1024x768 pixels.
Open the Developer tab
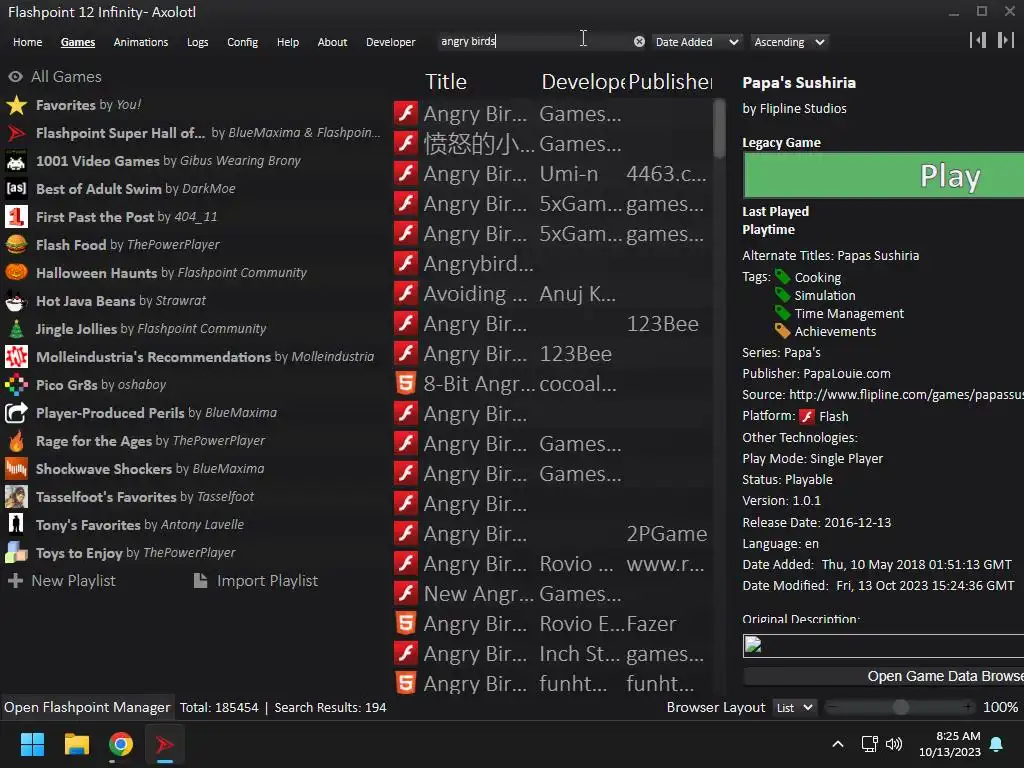(x=391, y=42)
